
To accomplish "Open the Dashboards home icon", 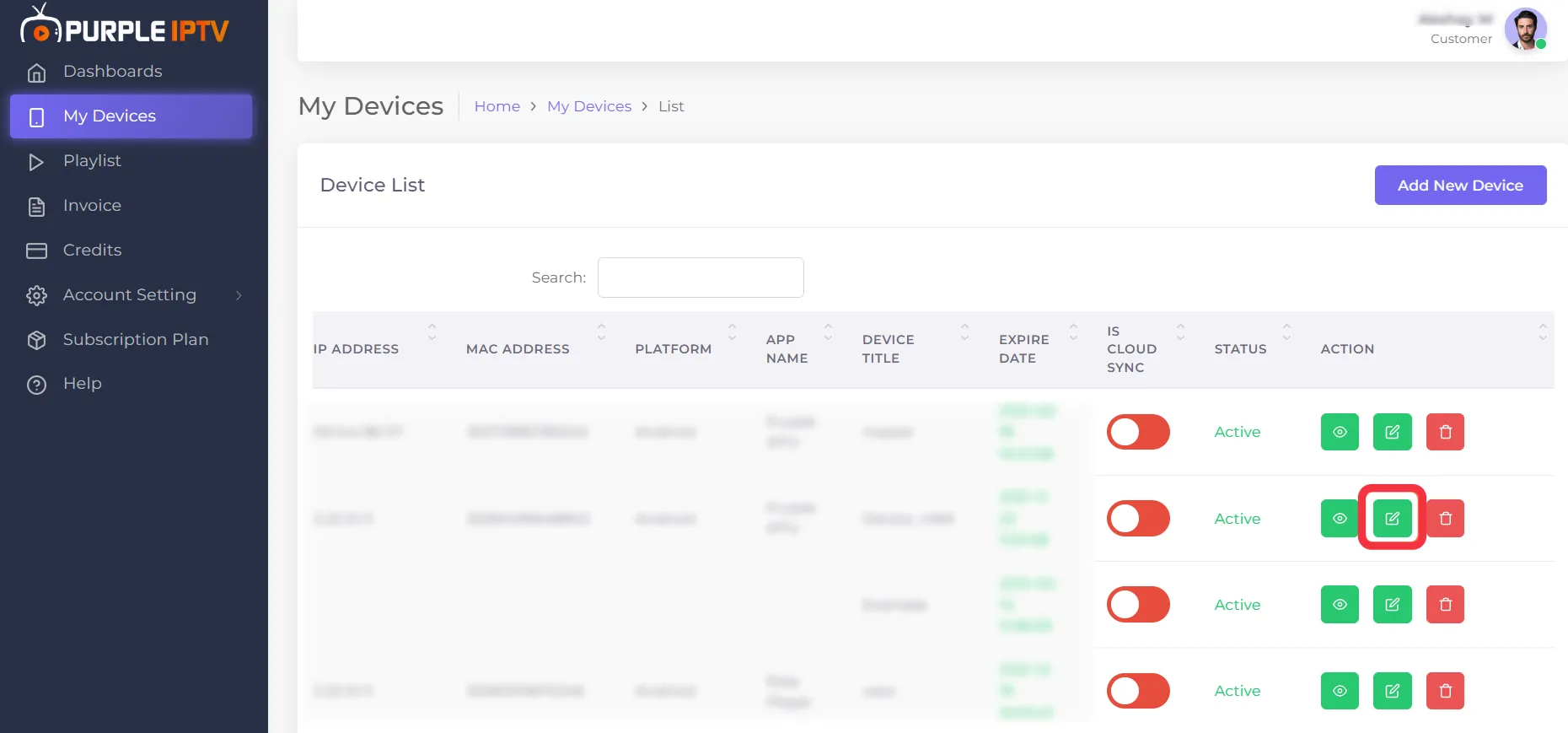I will click(x=36, y=73).
